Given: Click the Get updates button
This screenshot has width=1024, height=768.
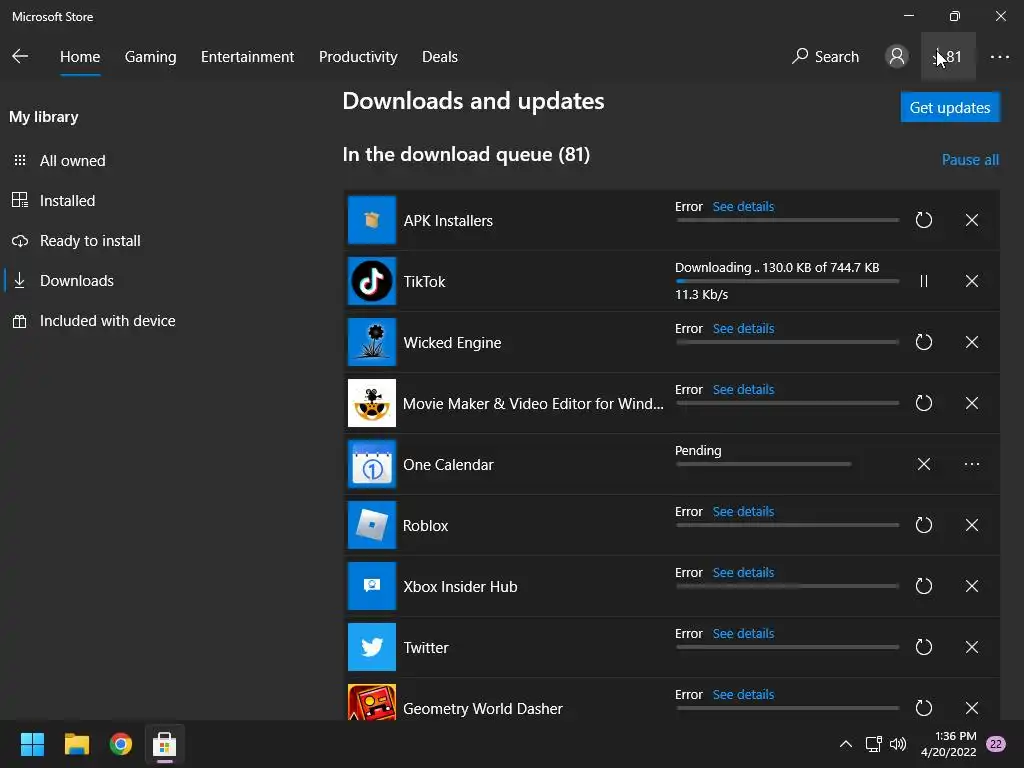Looking at the screenshot, I should click(x=950, y=107).
